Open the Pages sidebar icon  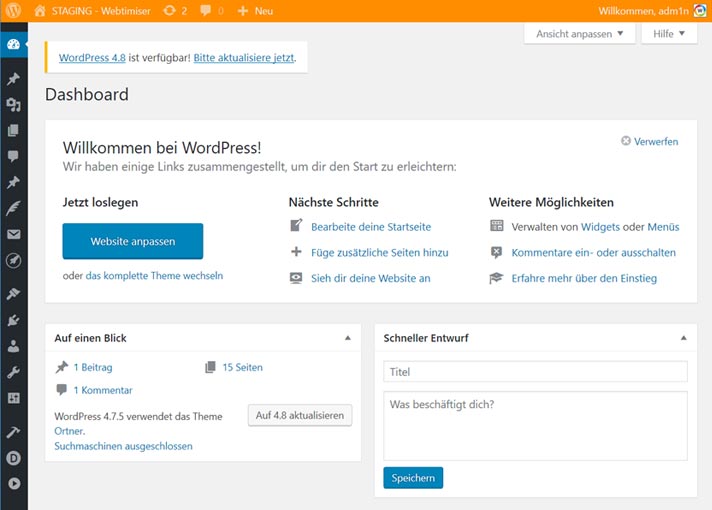click(x=14, y=131)
